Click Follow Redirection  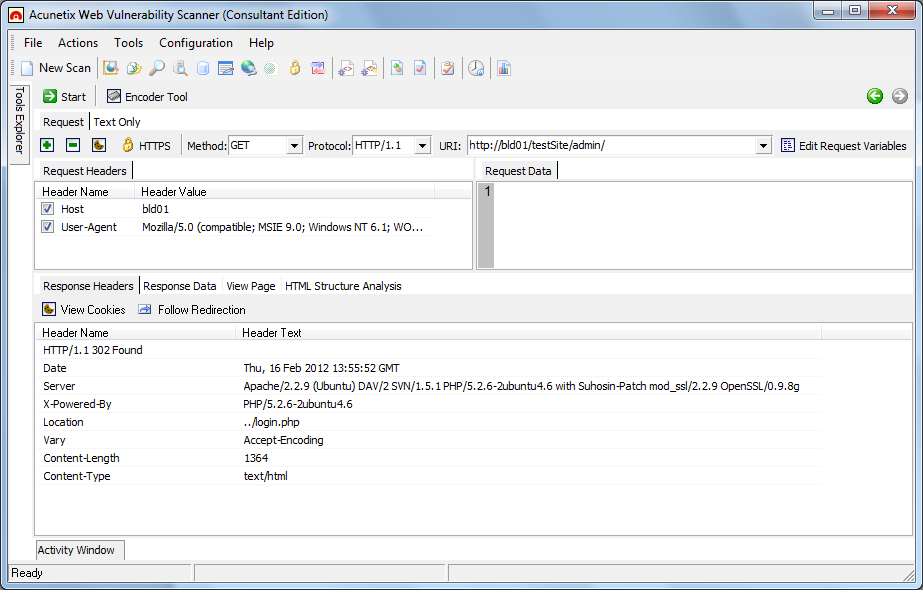coord(192,310)
